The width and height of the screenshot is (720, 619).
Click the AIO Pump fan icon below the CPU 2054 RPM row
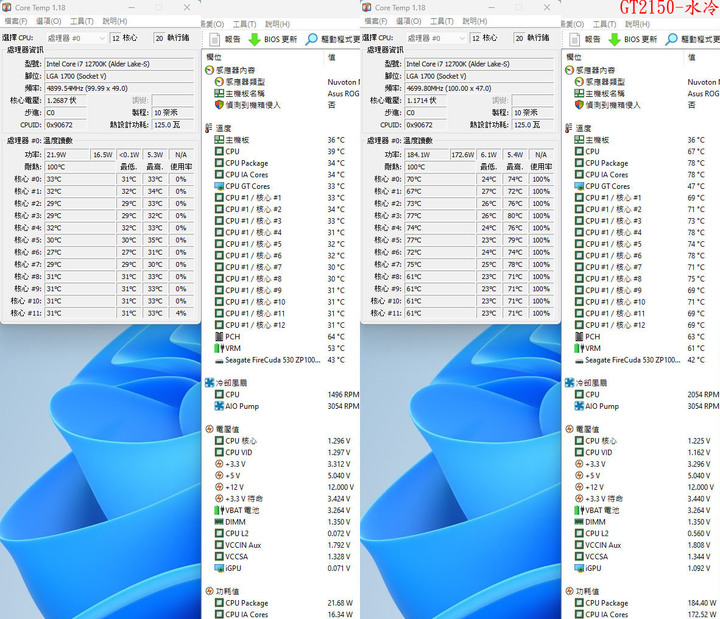579,406
